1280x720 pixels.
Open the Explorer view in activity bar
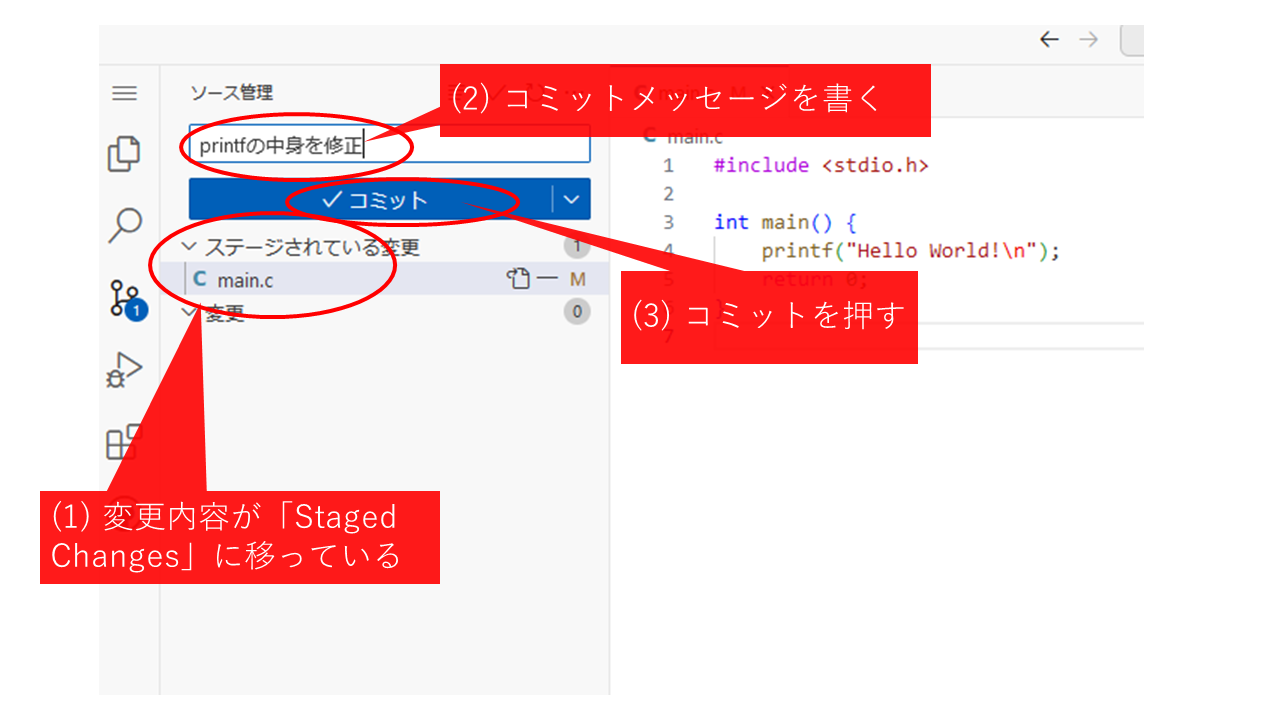pos(124,154)
